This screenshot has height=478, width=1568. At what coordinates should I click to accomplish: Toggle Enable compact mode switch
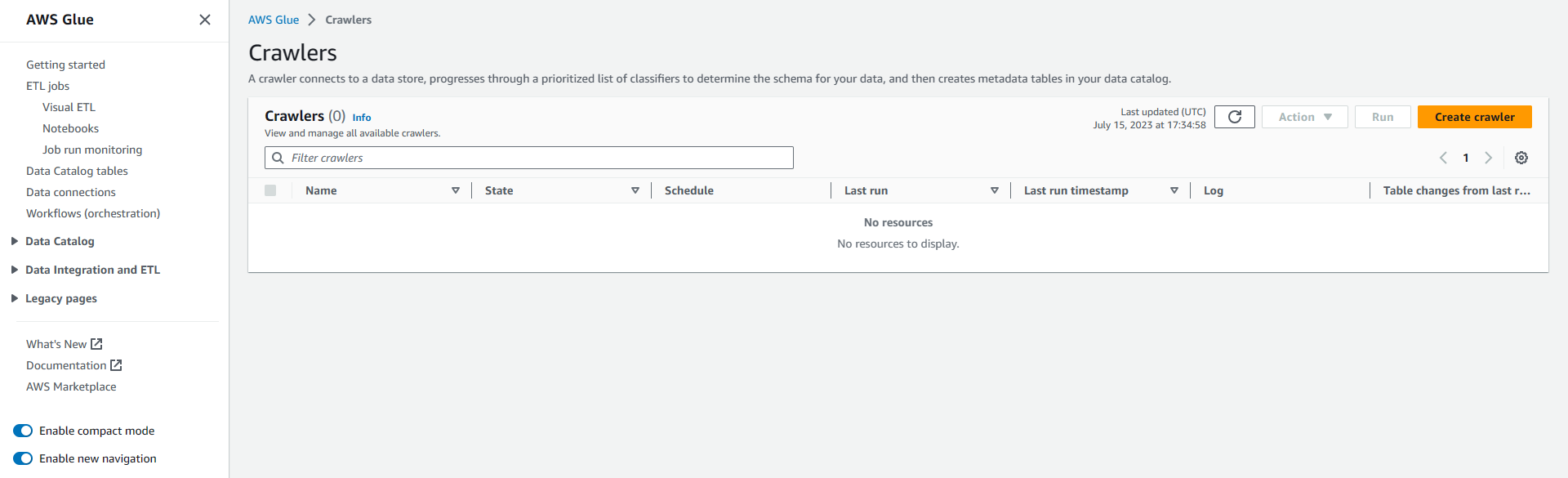[x=23, y=431]
